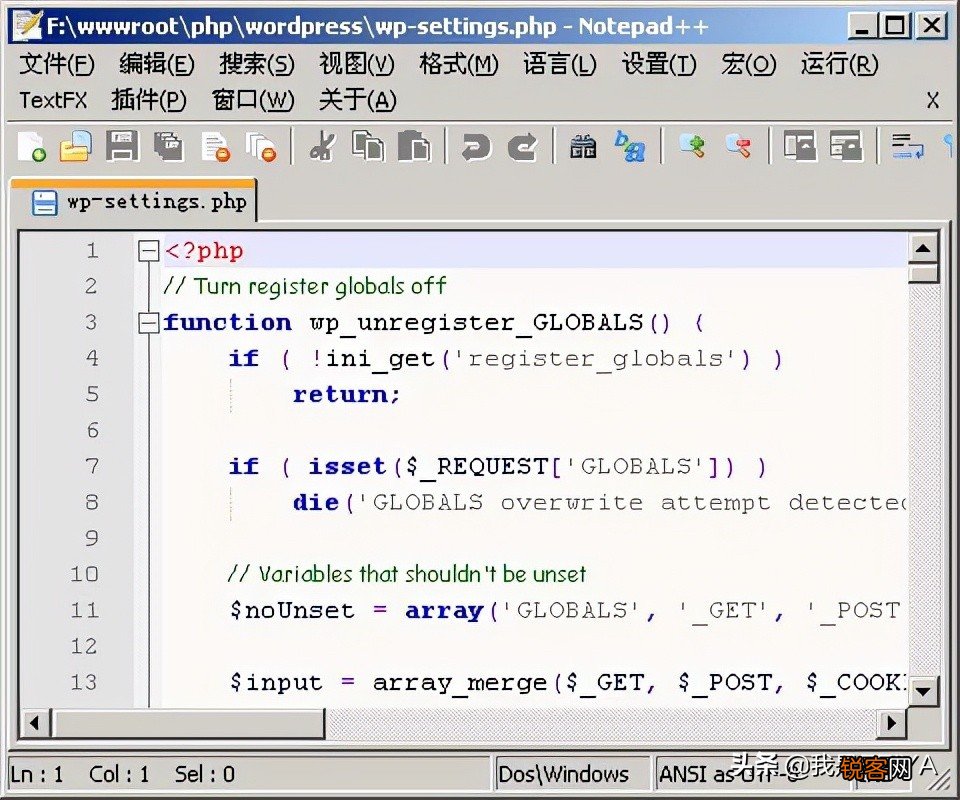Open the 搜索(S) menu
The height and width of the screenshot is (800, 960).
coord(257,64)
